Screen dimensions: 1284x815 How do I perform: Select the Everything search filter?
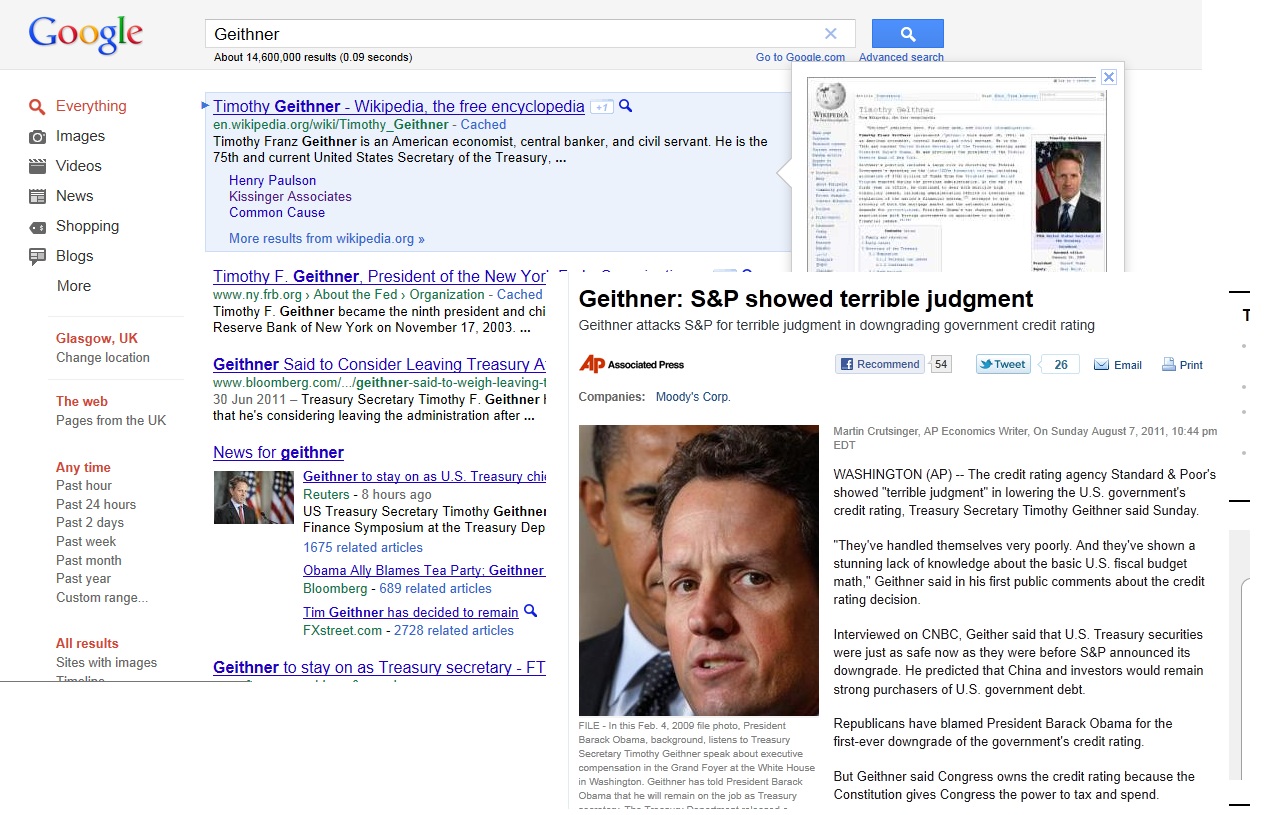pos(91,106)
